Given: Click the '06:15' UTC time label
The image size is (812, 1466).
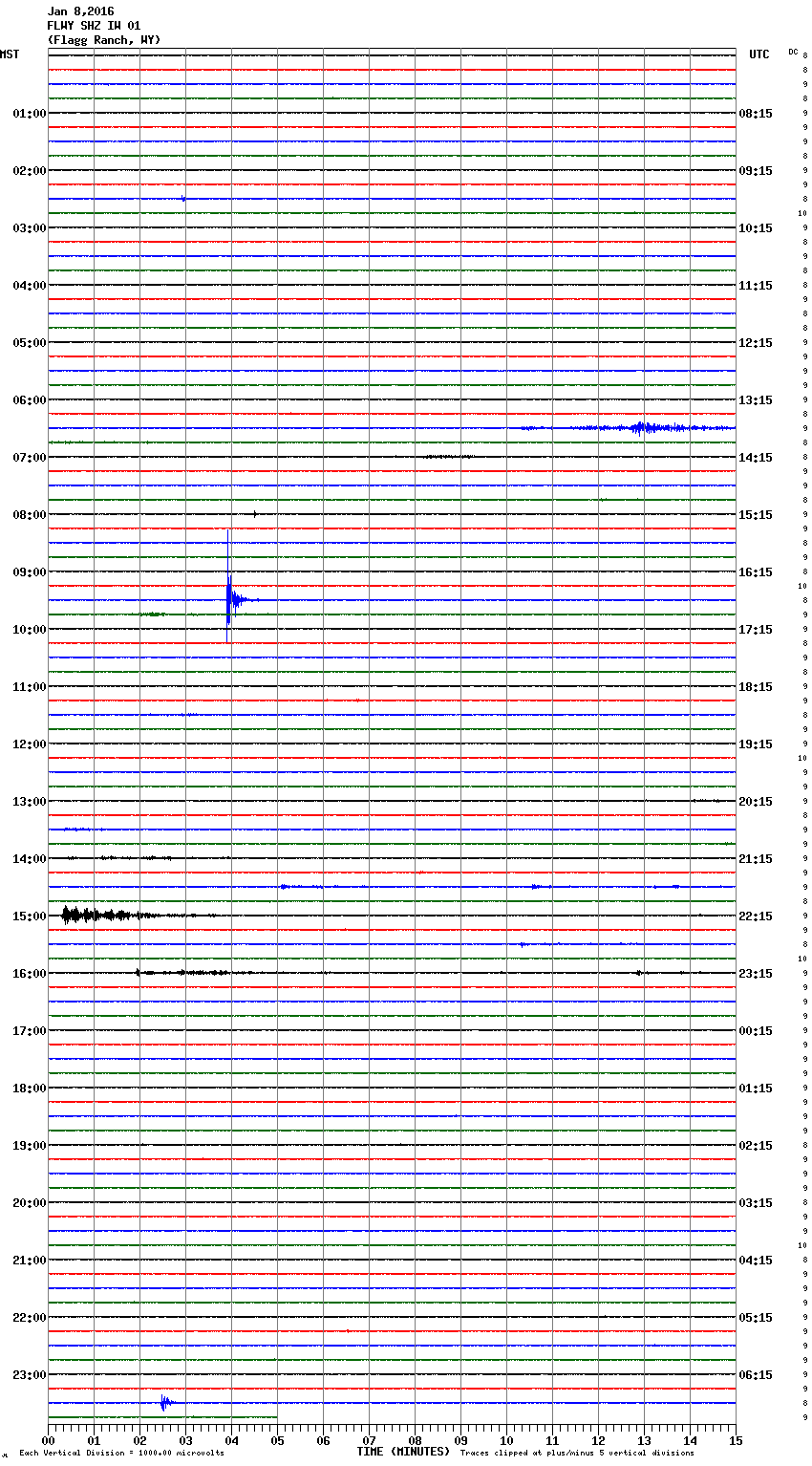Looking at the screenshot, I should (x=756, y=1375).
